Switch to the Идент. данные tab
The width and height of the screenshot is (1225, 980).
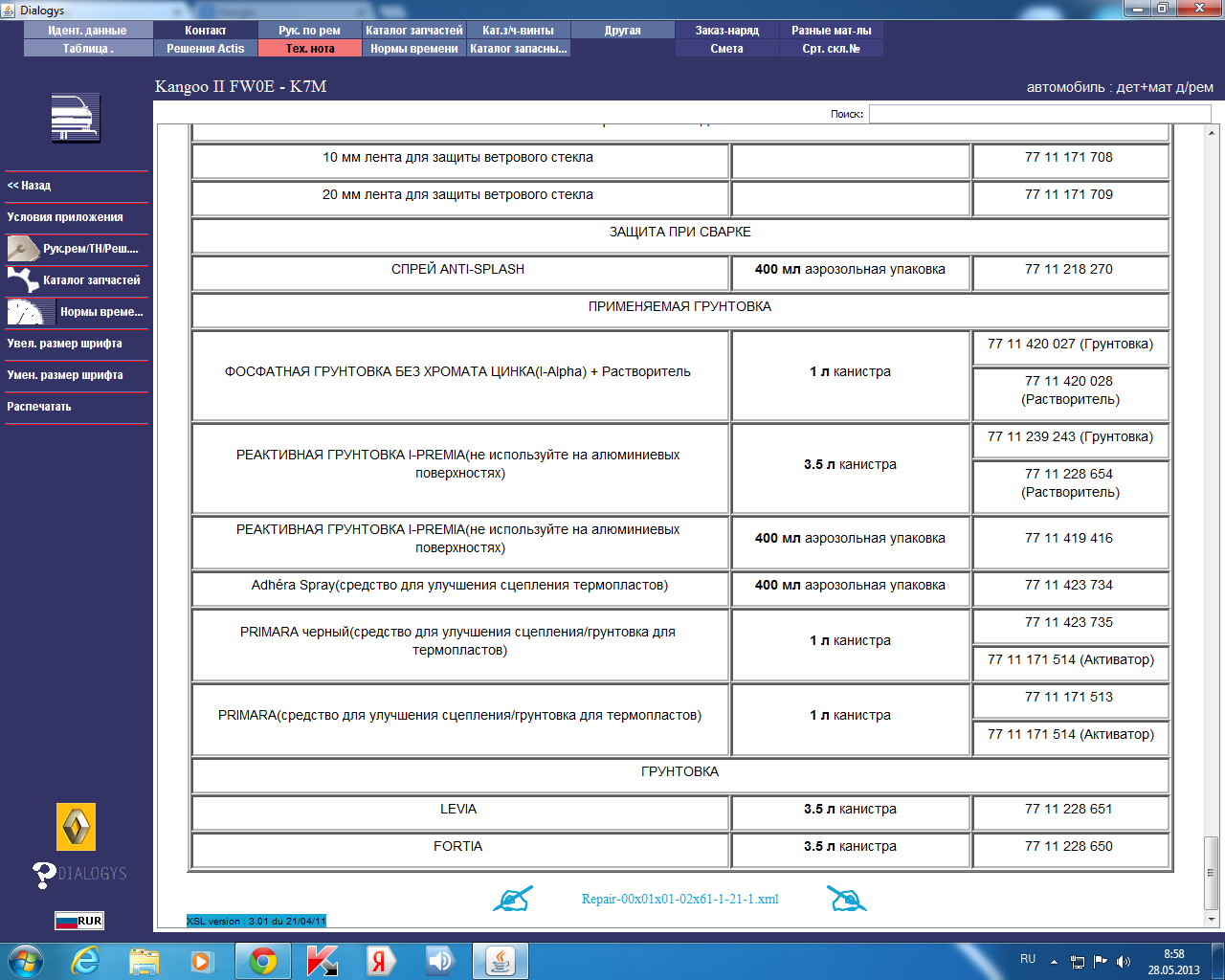[88, 31]
